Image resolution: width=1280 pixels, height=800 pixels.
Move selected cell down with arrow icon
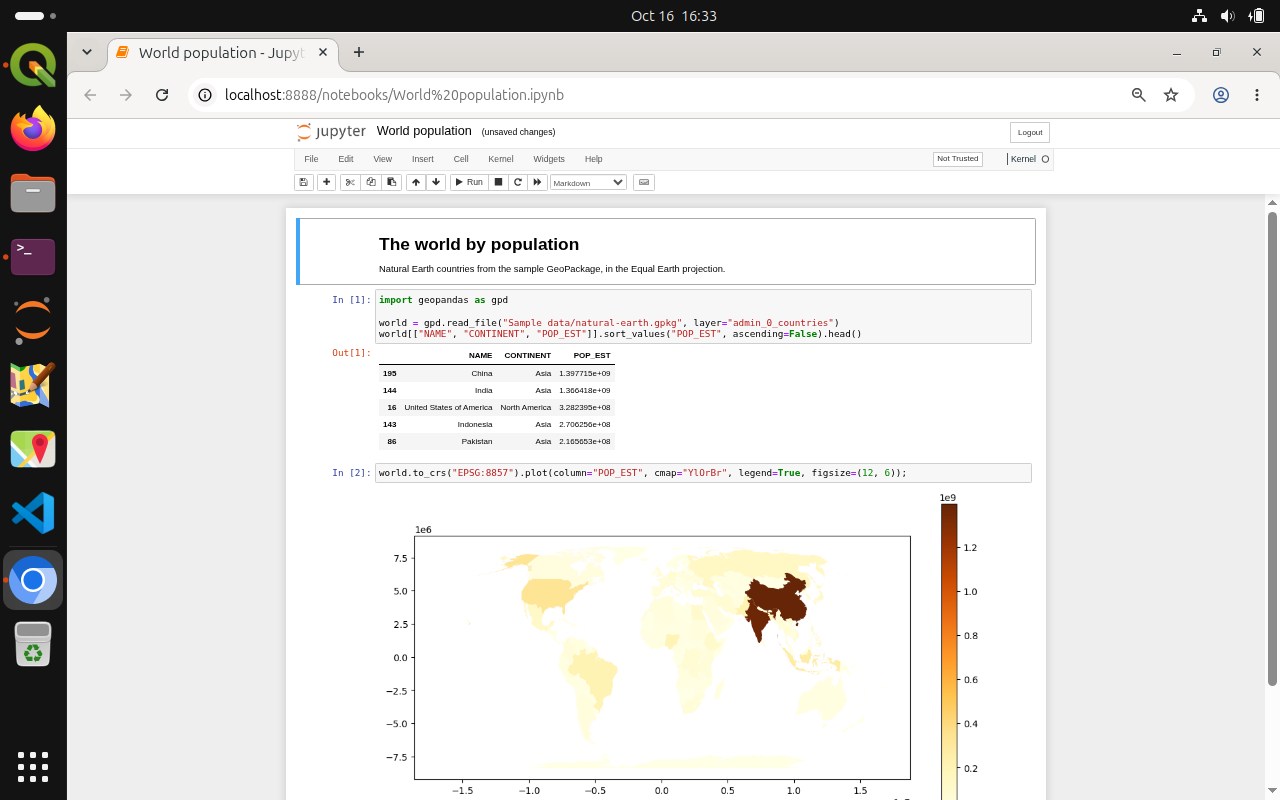(x=436, y=182)
